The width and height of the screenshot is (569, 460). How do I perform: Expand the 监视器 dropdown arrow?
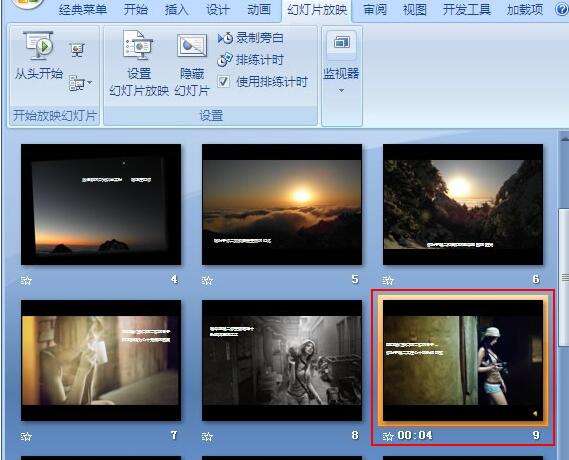coord(341,90)
